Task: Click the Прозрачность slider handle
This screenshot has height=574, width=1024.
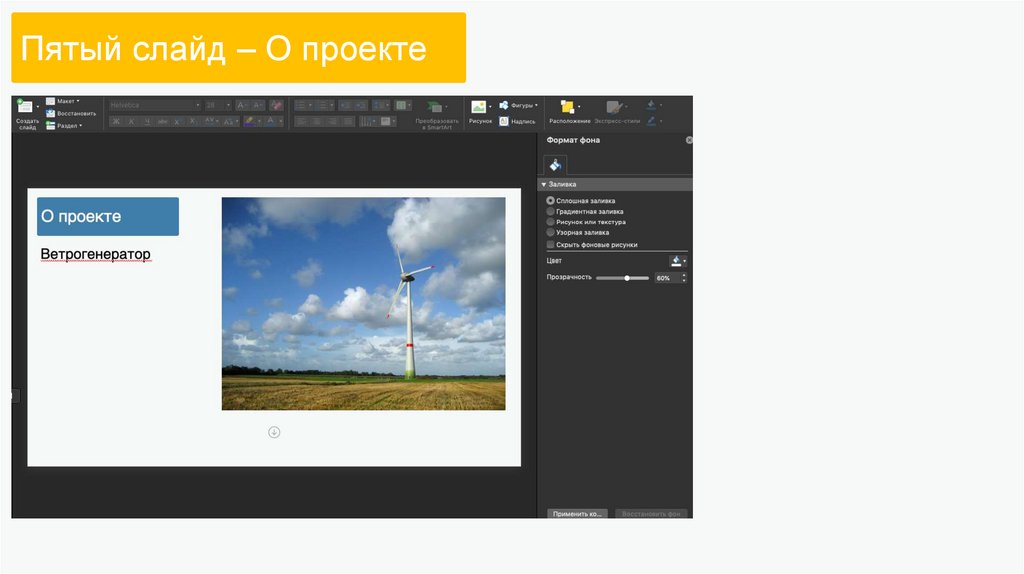Action: (x=627, y=278)
